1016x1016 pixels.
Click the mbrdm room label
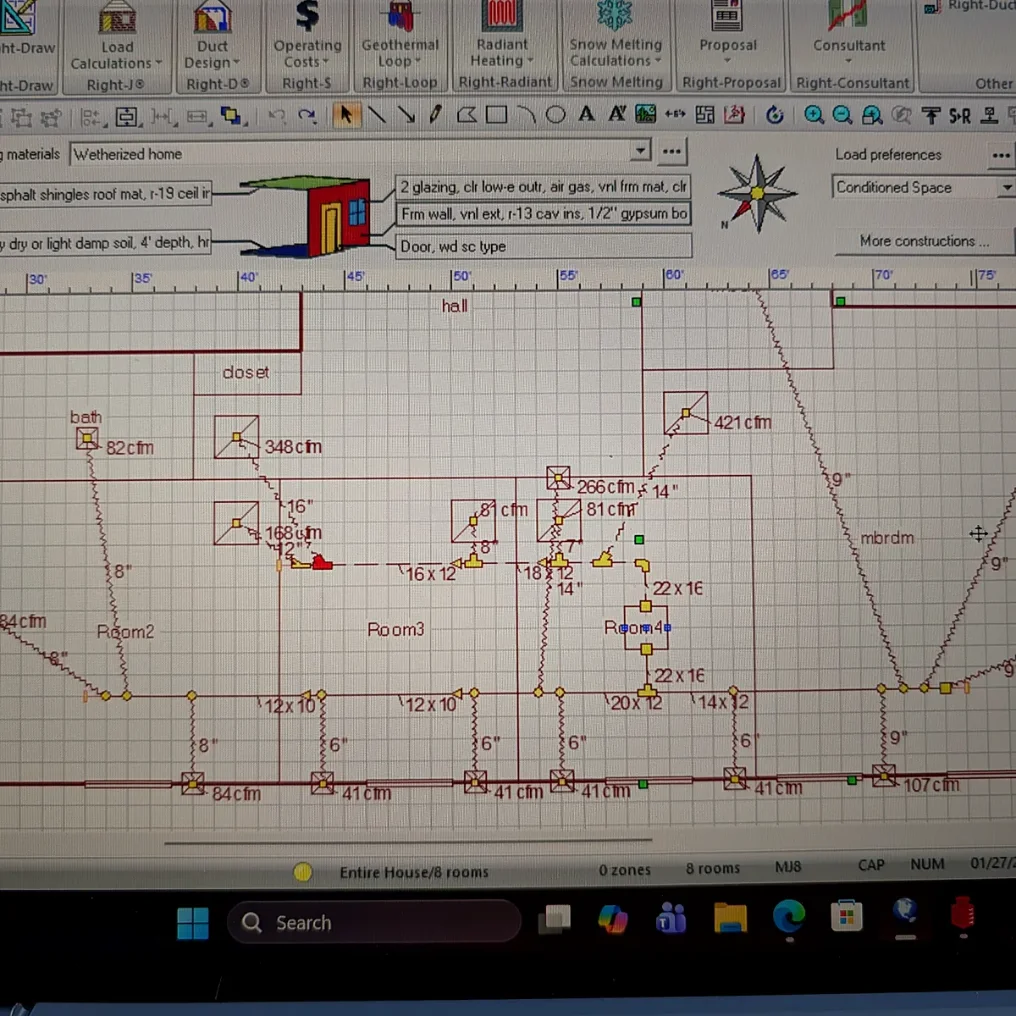pos(887,538)
